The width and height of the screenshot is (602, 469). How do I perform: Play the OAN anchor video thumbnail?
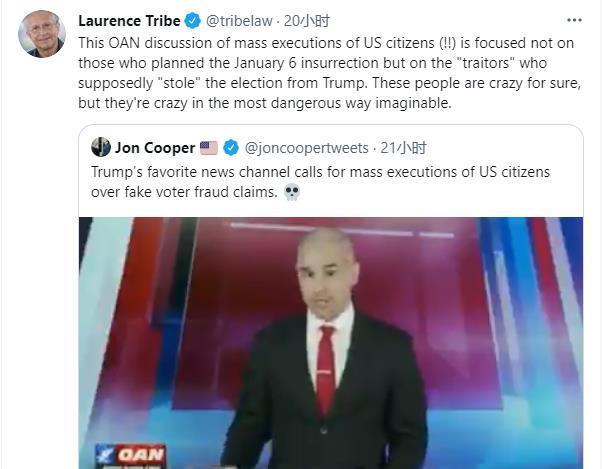click(x=331, y=343)
